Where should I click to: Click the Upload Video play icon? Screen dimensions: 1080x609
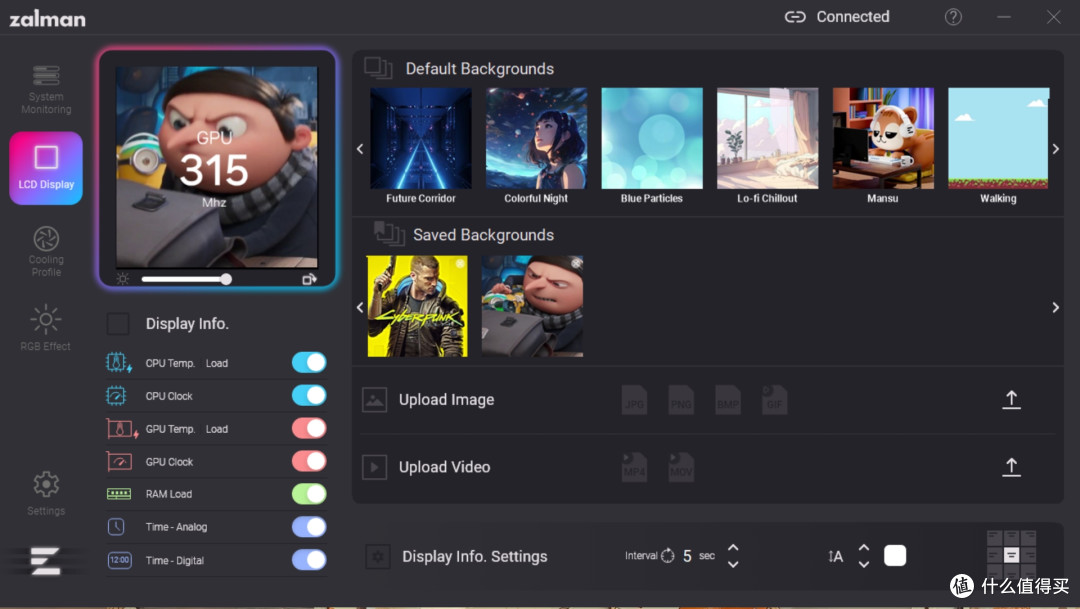[x=374, y=467]
